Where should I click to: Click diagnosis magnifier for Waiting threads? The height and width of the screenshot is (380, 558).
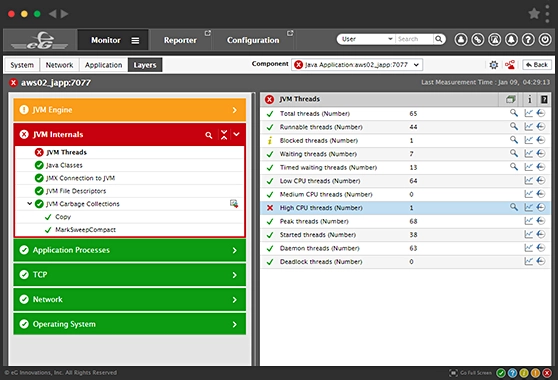(x=514, y=153)
